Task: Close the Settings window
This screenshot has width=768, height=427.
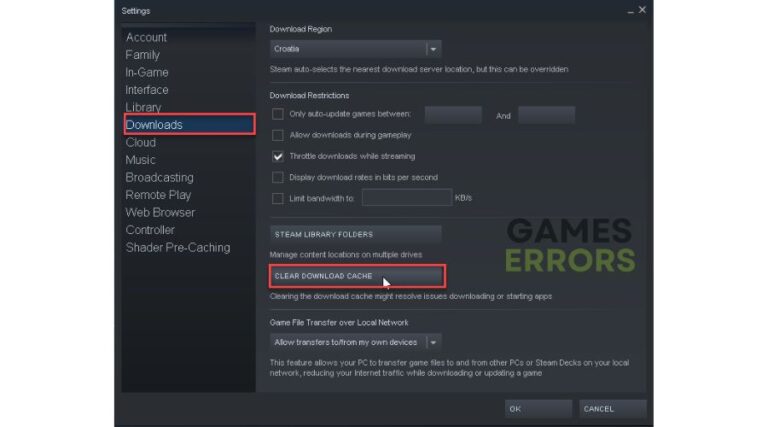Action: (642, 10)
